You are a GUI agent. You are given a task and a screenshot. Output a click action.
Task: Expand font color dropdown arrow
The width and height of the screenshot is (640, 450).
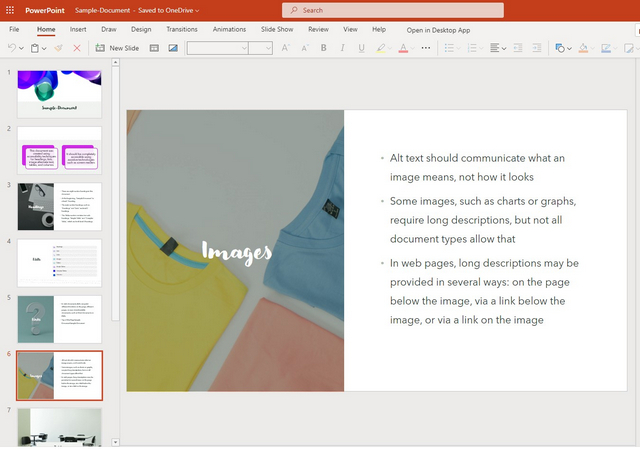[413, 49]
